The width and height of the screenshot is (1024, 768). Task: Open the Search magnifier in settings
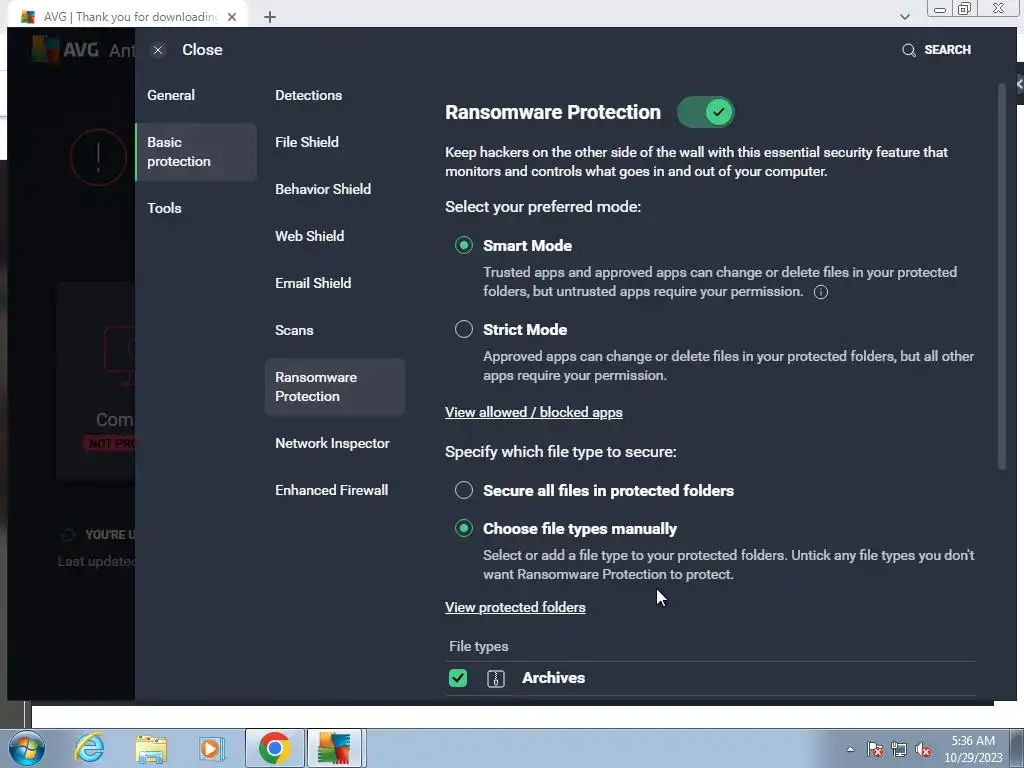coord(908,50)
